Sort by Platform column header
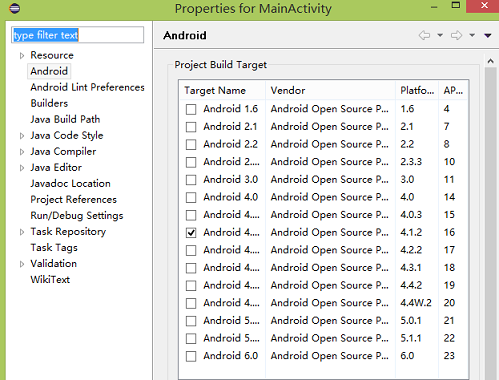The width and height of the screenshot is (499, 380). 417,90
